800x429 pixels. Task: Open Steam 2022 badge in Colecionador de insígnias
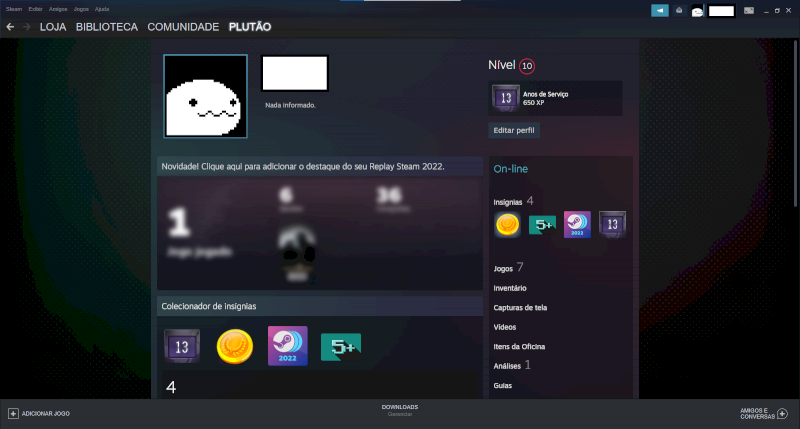288,346
